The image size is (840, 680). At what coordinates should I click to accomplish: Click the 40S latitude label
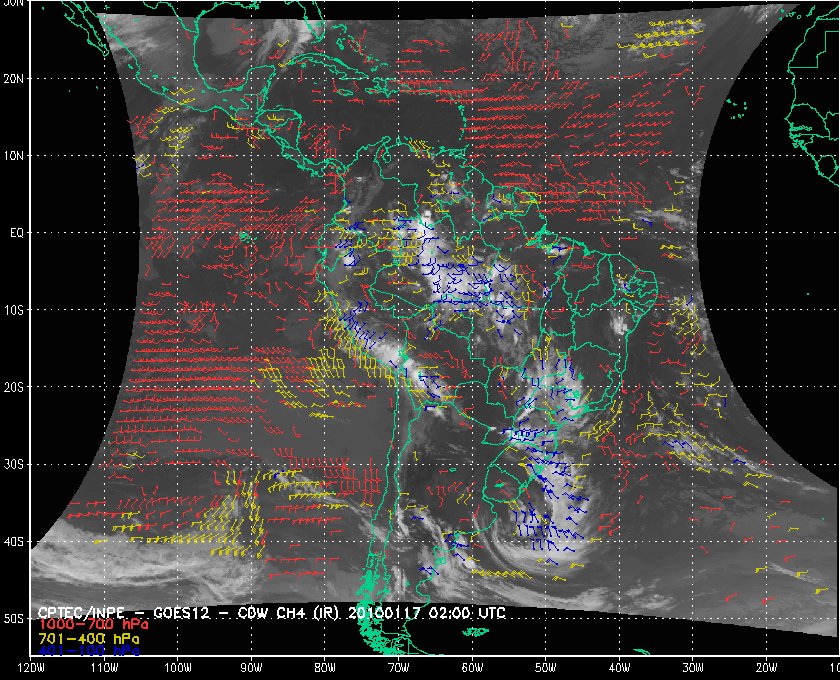pyautogui.click(x=14, y=542)
